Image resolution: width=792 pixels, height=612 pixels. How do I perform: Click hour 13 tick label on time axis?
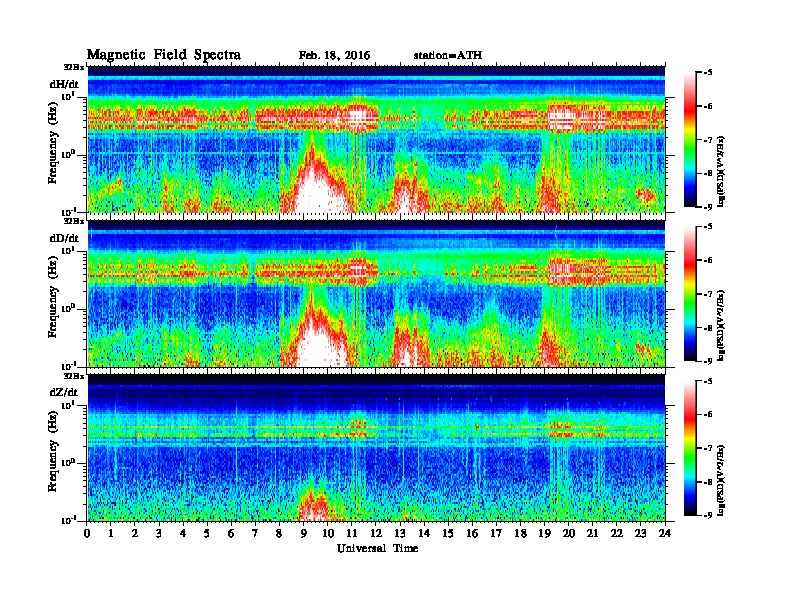[x=400, y=533]
